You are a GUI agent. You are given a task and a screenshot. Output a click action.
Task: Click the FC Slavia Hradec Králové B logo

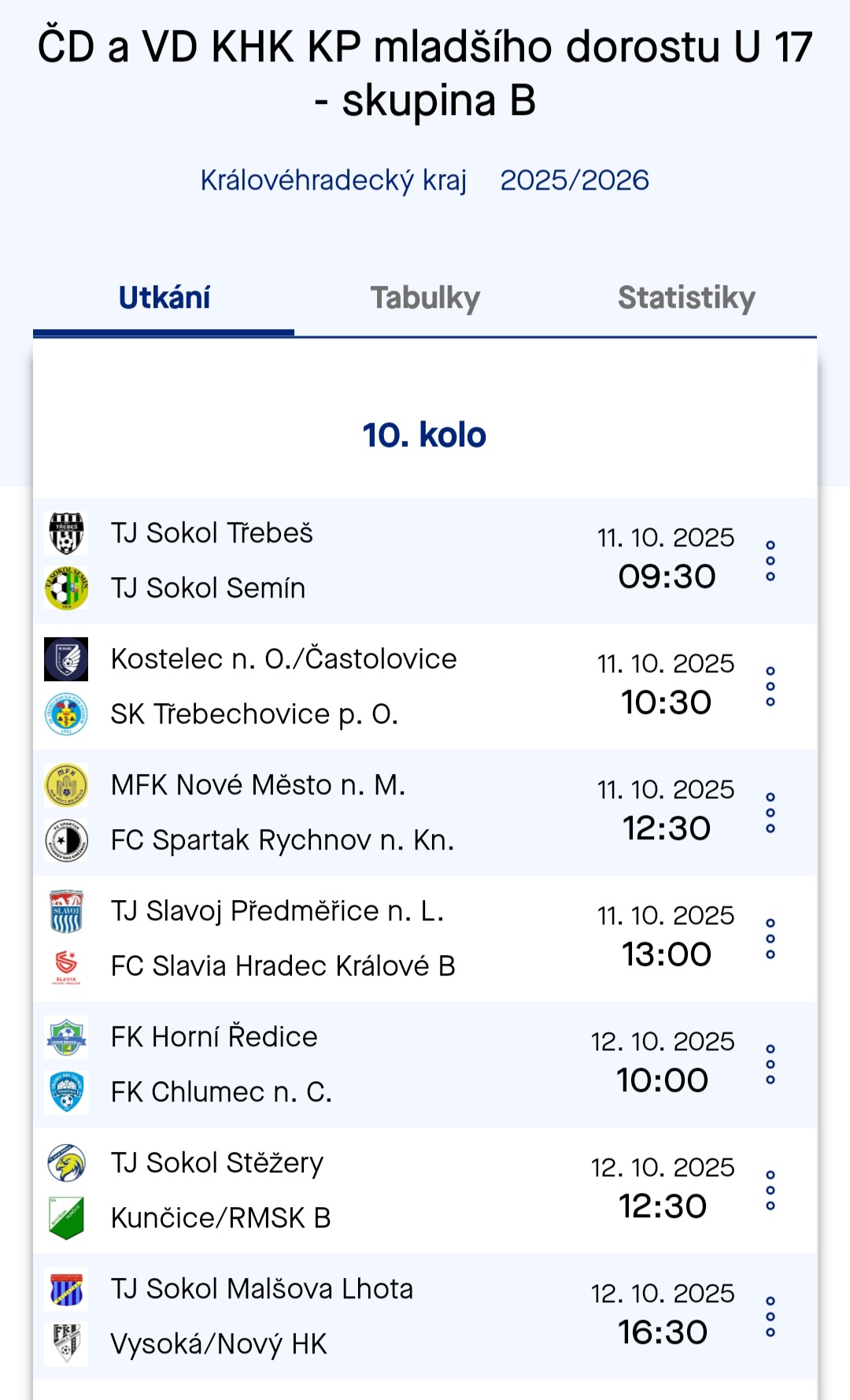tap(66, 966)
